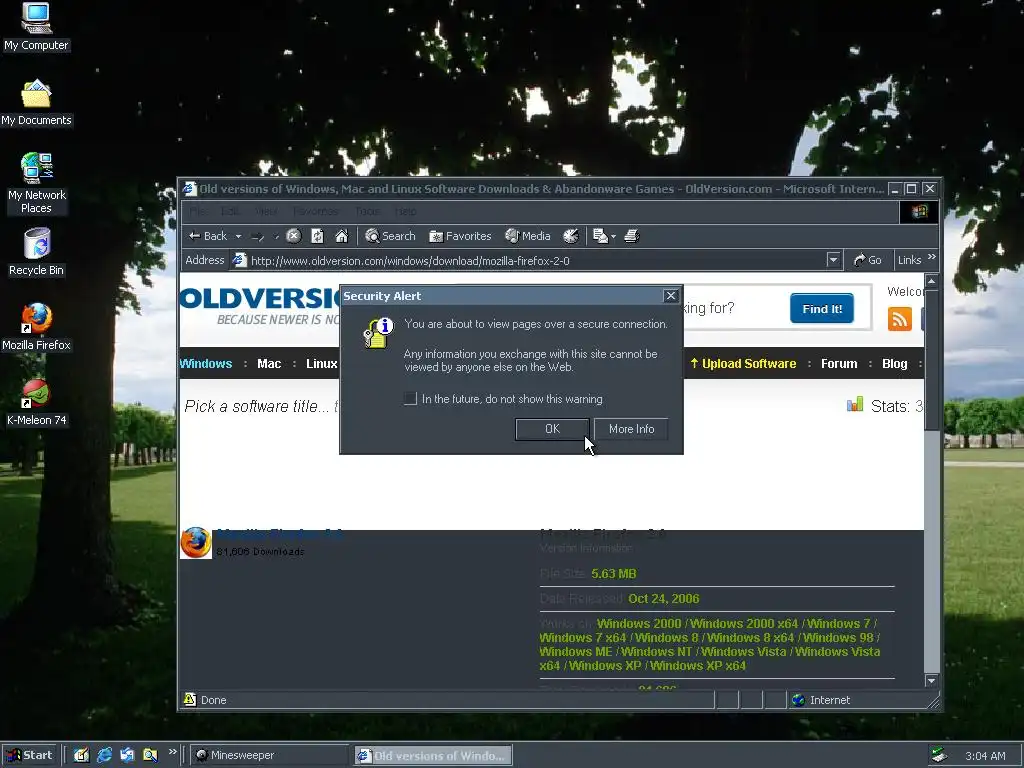1024x768 pixels.
Task: Close the Security Alert dialog
Action: point(671,296)
